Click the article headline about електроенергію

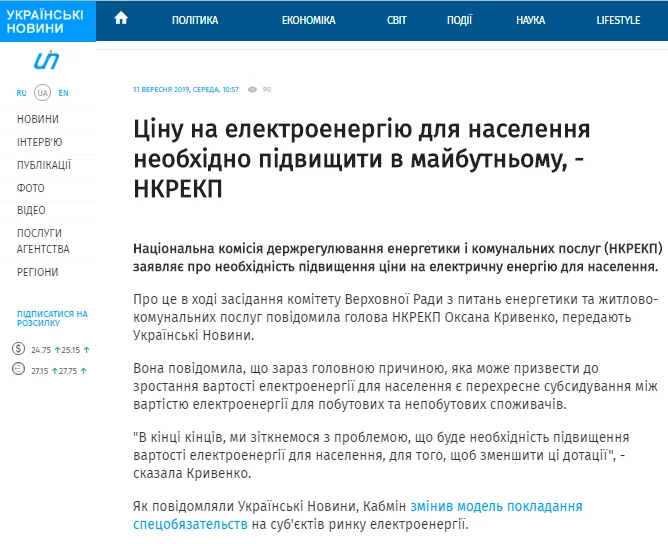(362, 158)
